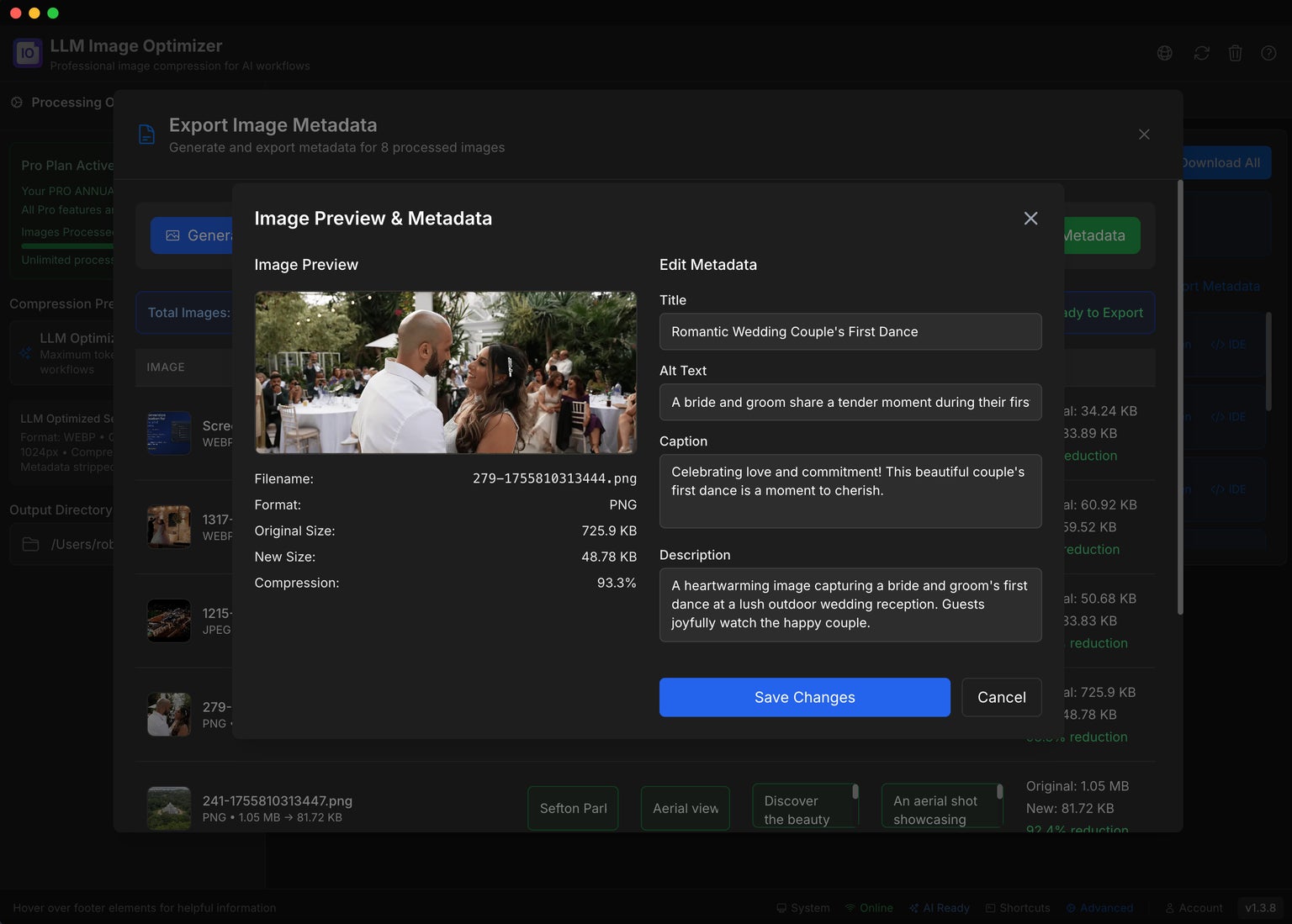
Task: Click the Export Image Metadata document icon
Action: pyautogui.click(x=146, y=135)
